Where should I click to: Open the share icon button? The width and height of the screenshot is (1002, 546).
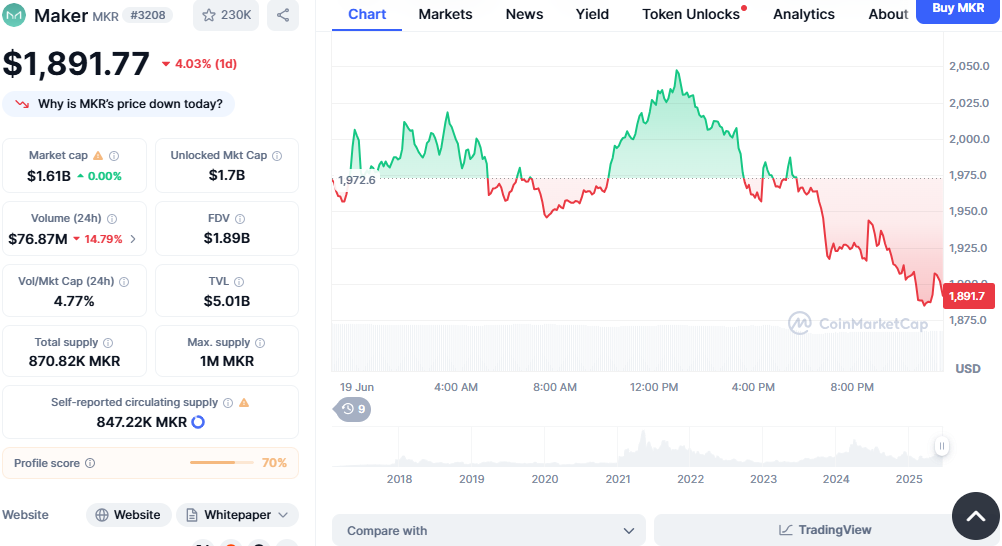pos(282,15)
